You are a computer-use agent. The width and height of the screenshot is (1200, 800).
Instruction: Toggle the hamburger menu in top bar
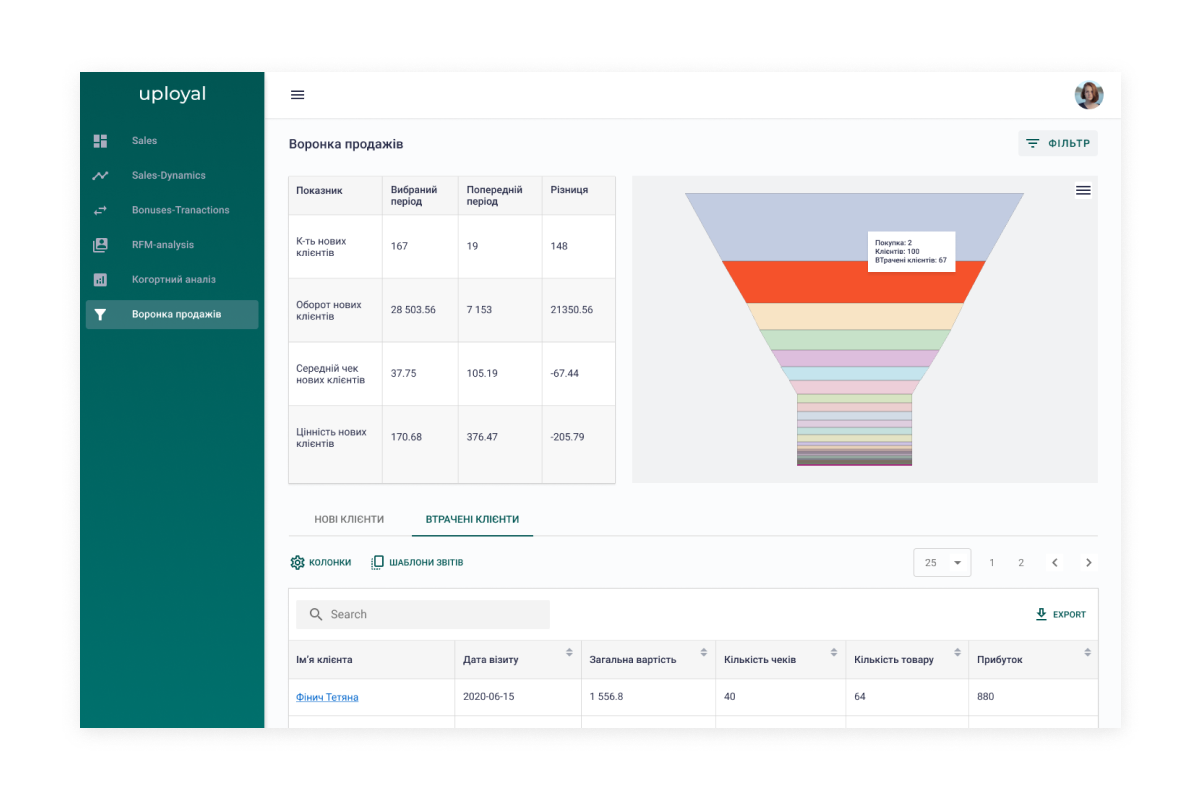click(x=297, y=95)
